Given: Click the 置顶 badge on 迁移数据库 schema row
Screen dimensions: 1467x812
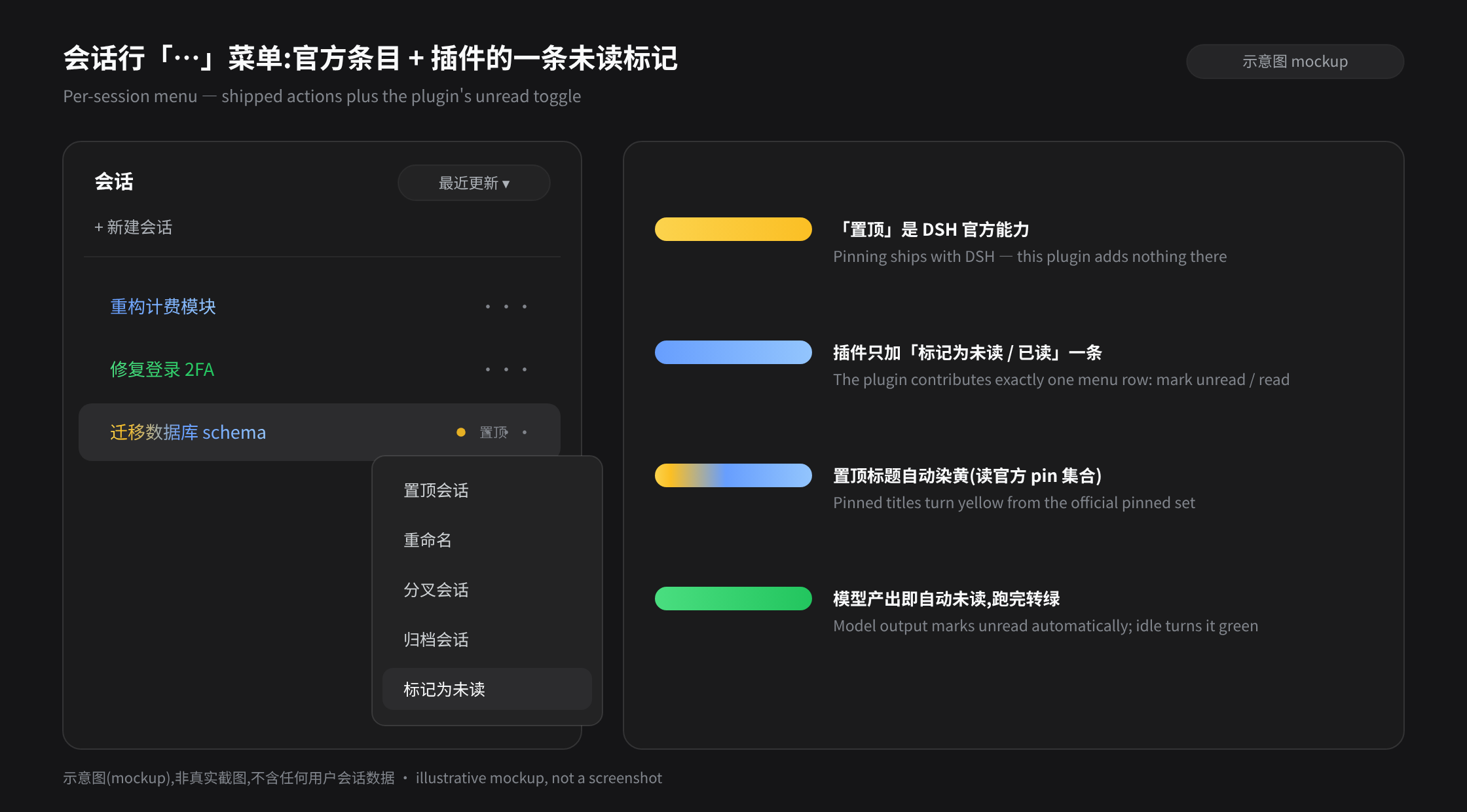Looking at the screenshot, I should pyautogui.click(x=494, y=432).
